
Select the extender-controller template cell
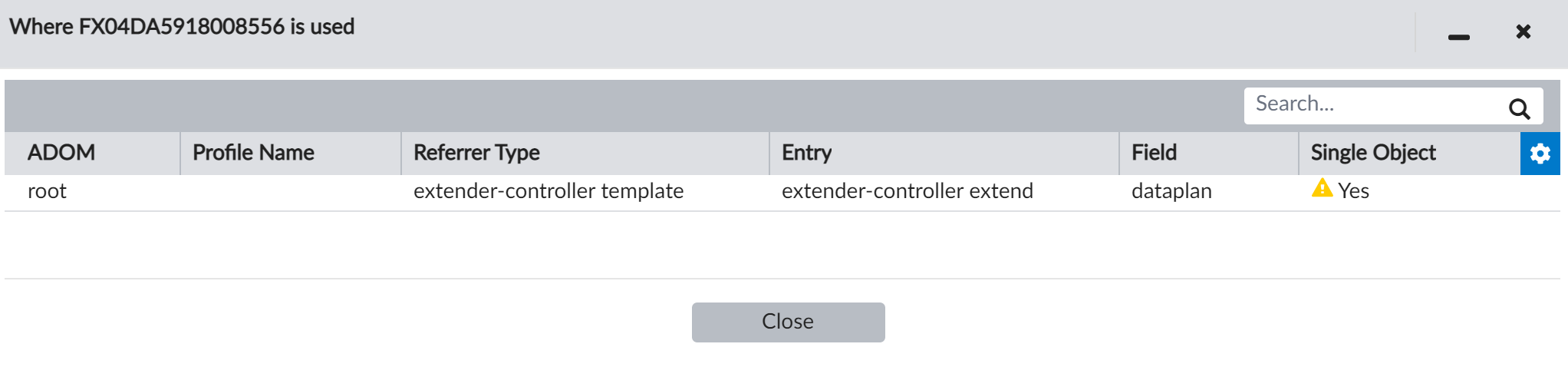(548, 191)
